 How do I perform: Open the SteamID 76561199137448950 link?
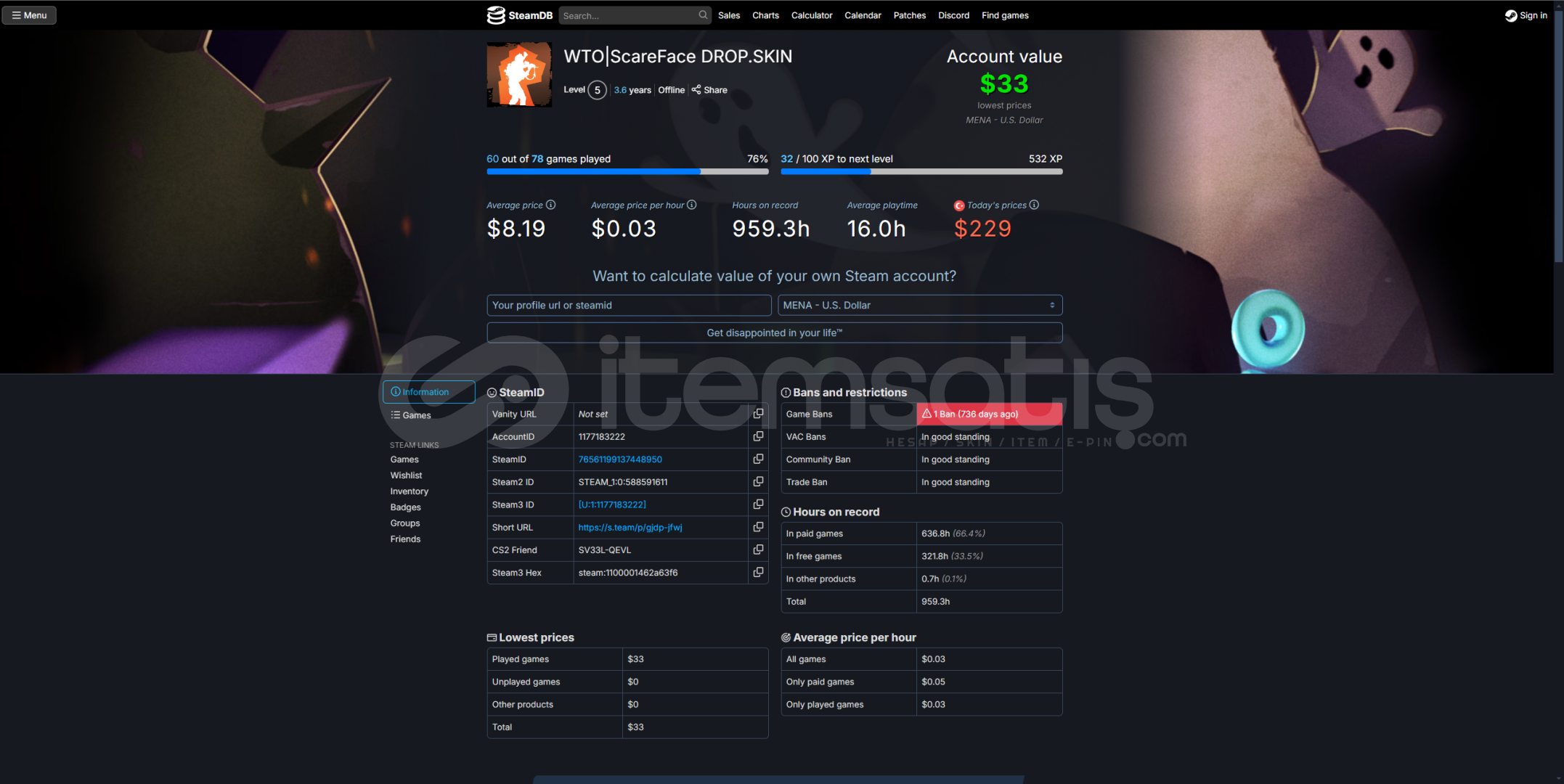click(620, 460)
